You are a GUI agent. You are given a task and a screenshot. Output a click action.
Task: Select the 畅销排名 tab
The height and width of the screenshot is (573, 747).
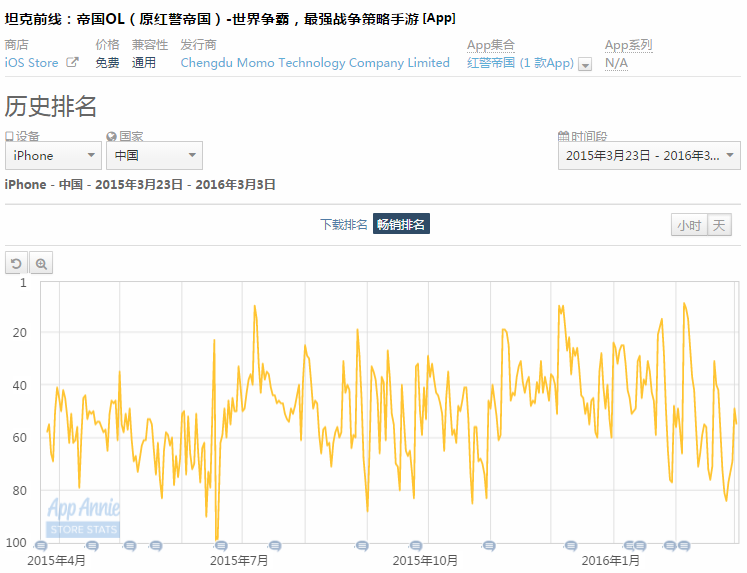click(x=401, y=224)
